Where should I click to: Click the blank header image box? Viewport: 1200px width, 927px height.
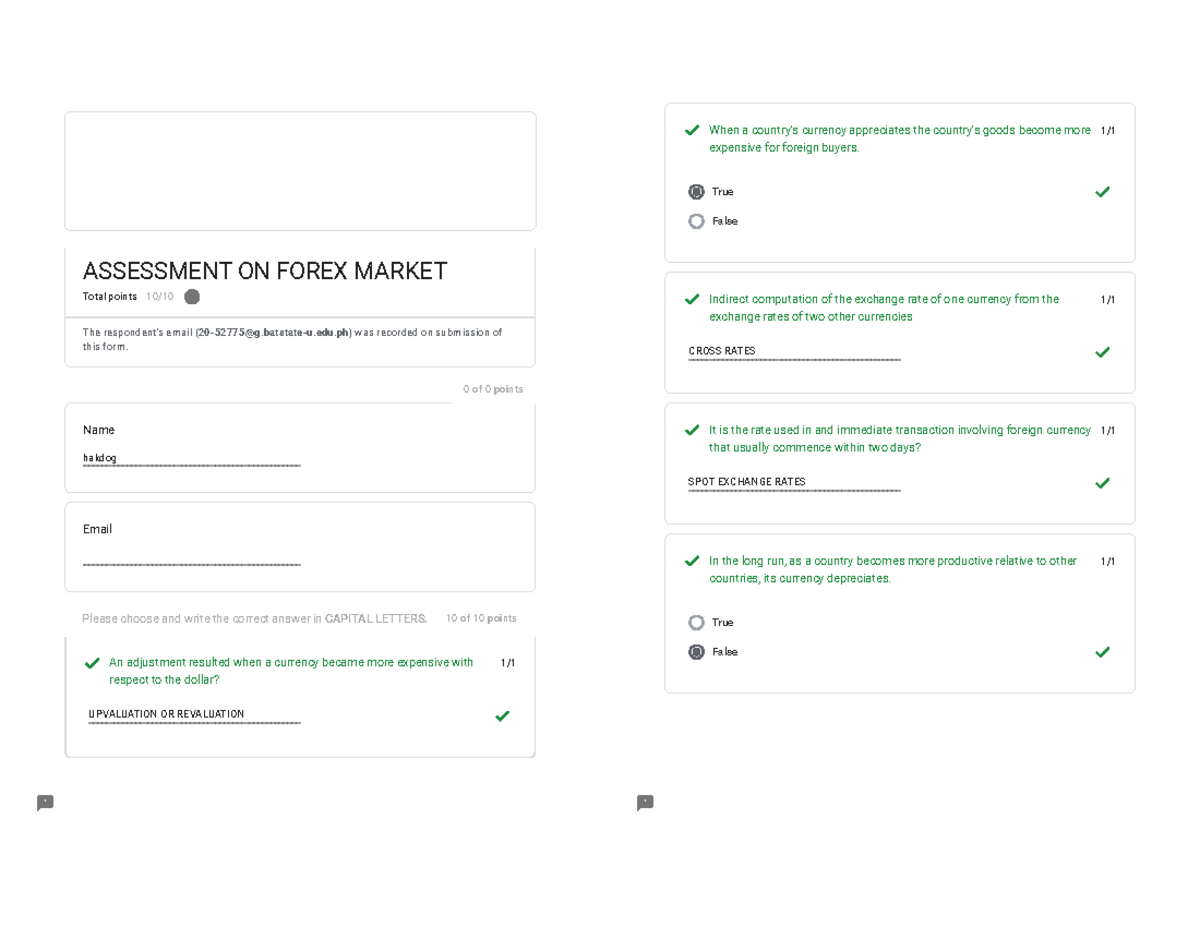[x=300, y=171]
